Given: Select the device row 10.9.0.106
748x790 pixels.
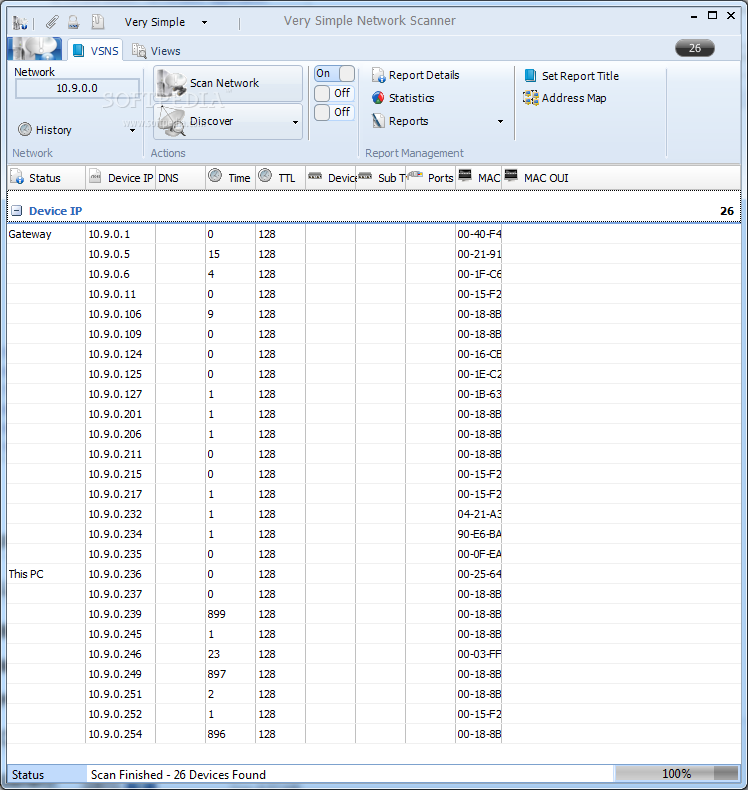Looking at the screenshot, I should pos(374,314).
